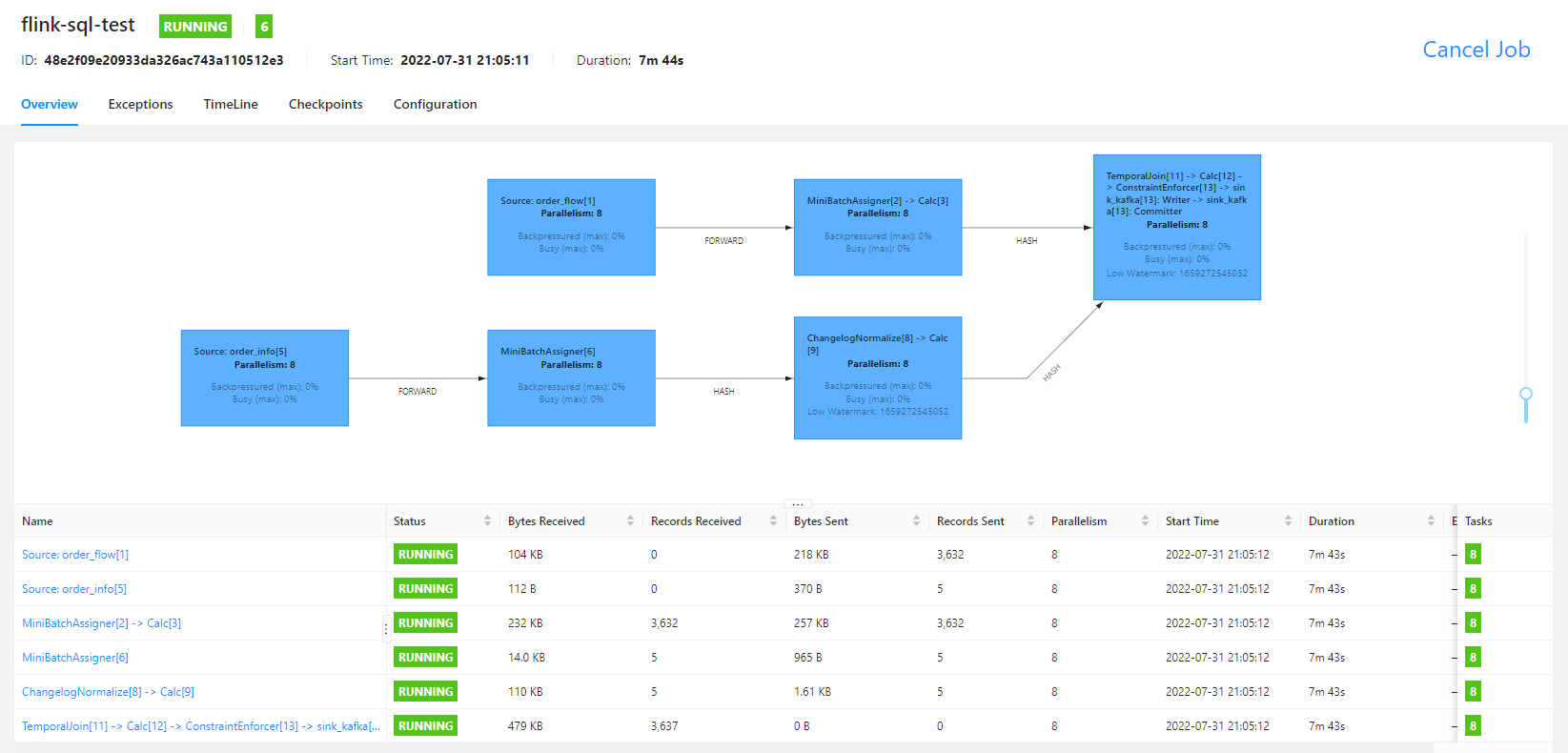Sort by Start Time column
Image resolution: width=1568 pixels, height=753 pixels.
pyautogui.click(x=1288, y=520)
